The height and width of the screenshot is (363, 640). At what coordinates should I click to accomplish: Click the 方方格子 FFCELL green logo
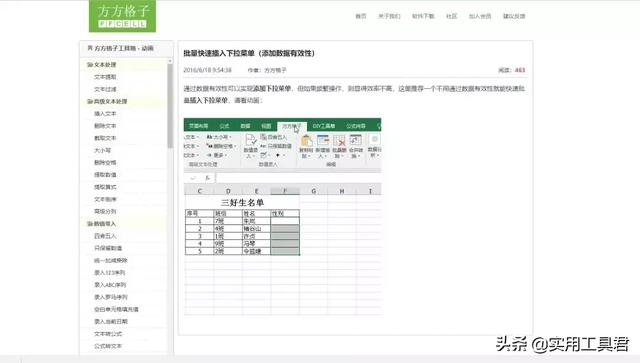coord(122,16)
